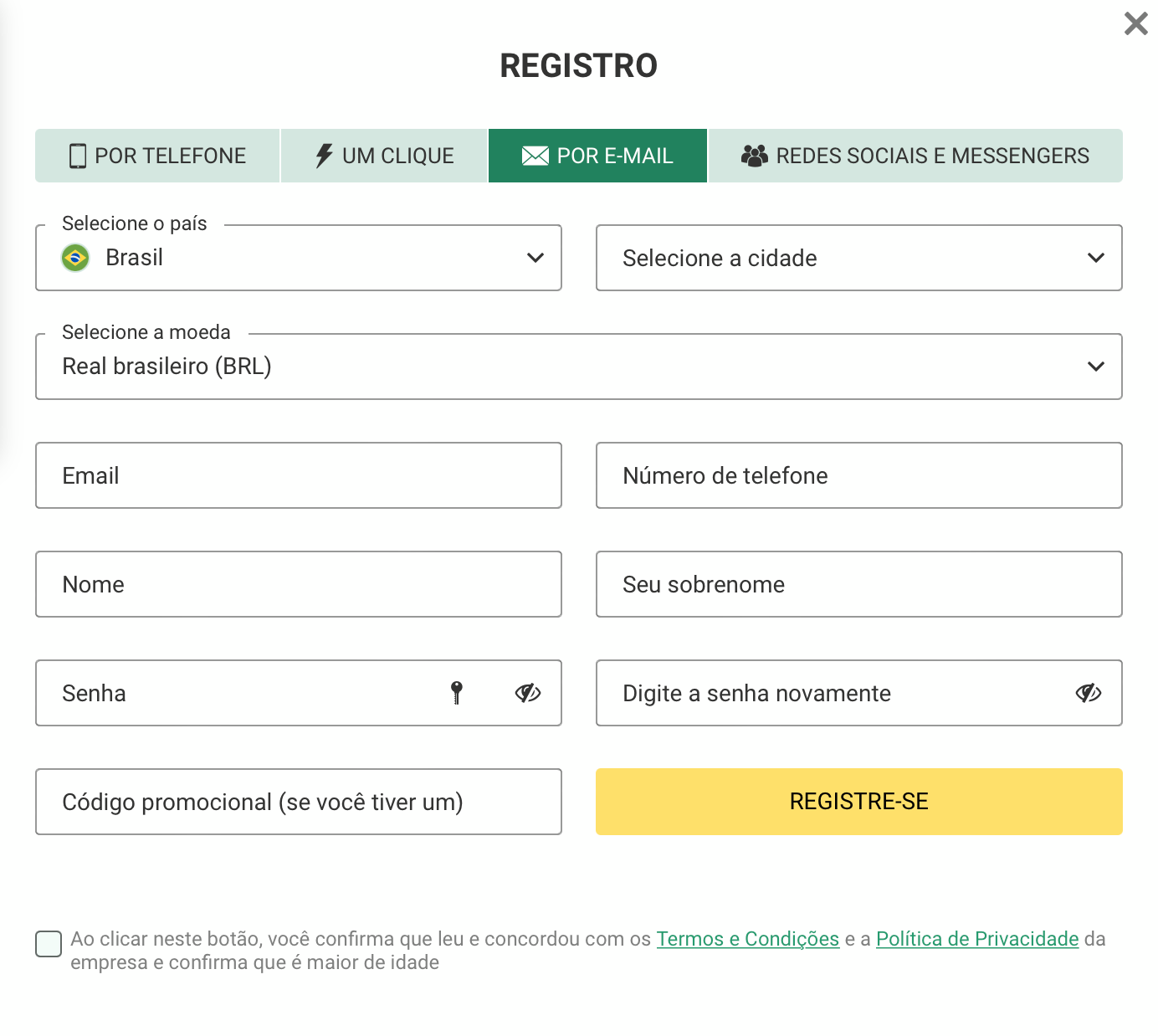The image size is (1158, 1036).
Task: Show password in the repeat password field
Action: [1089, 693]
